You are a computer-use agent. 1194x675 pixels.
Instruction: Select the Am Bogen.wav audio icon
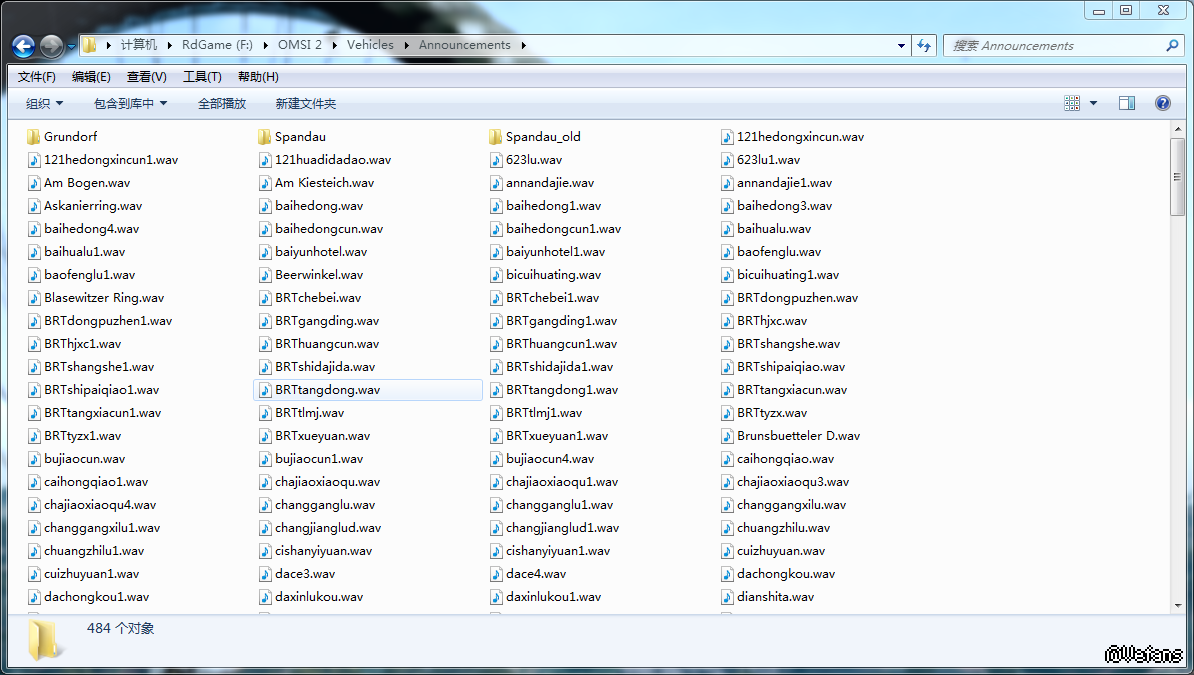click(34, 183)
